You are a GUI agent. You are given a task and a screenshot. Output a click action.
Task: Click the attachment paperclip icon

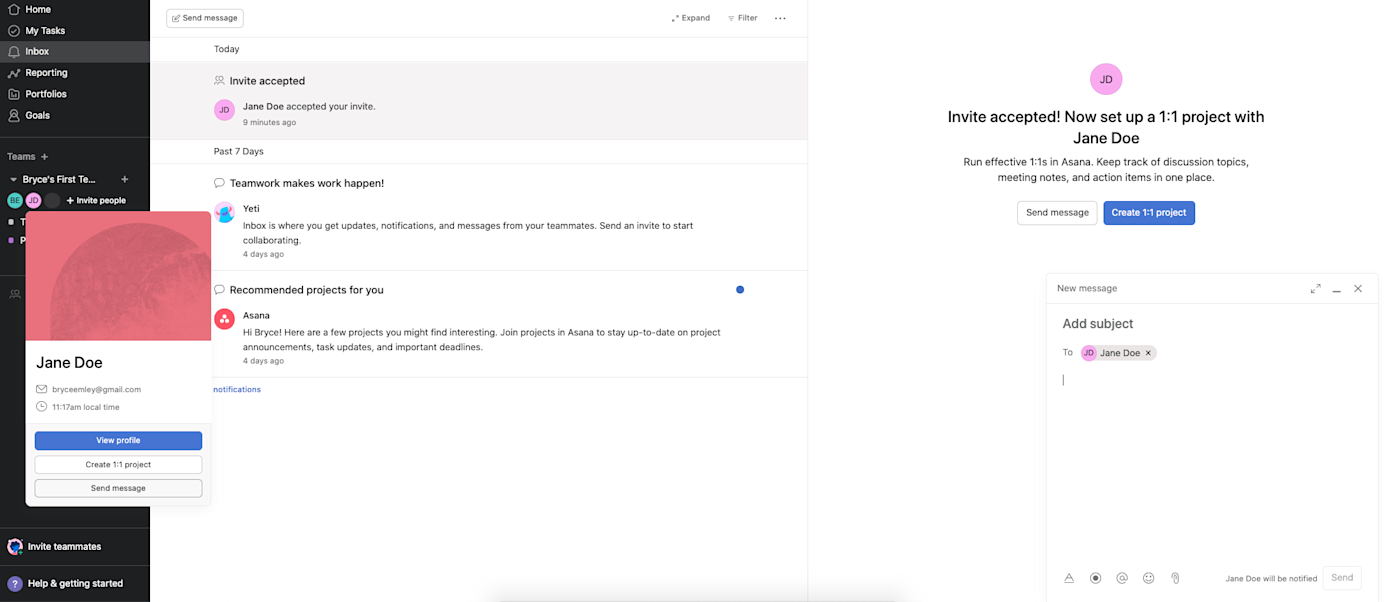(x=1176, y=578)
